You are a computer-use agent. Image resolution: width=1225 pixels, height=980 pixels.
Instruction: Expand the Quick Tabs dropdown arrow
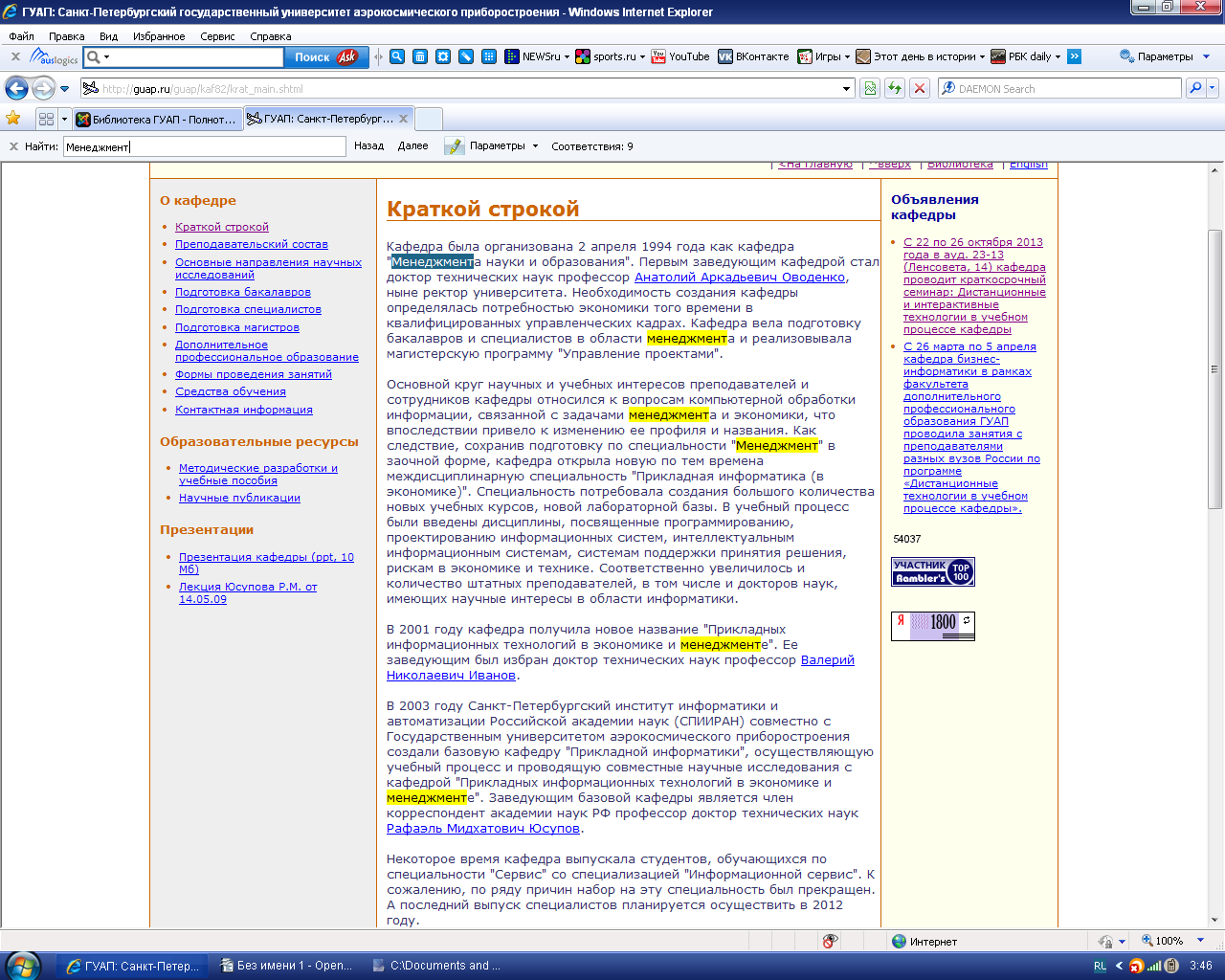[64, 120]
